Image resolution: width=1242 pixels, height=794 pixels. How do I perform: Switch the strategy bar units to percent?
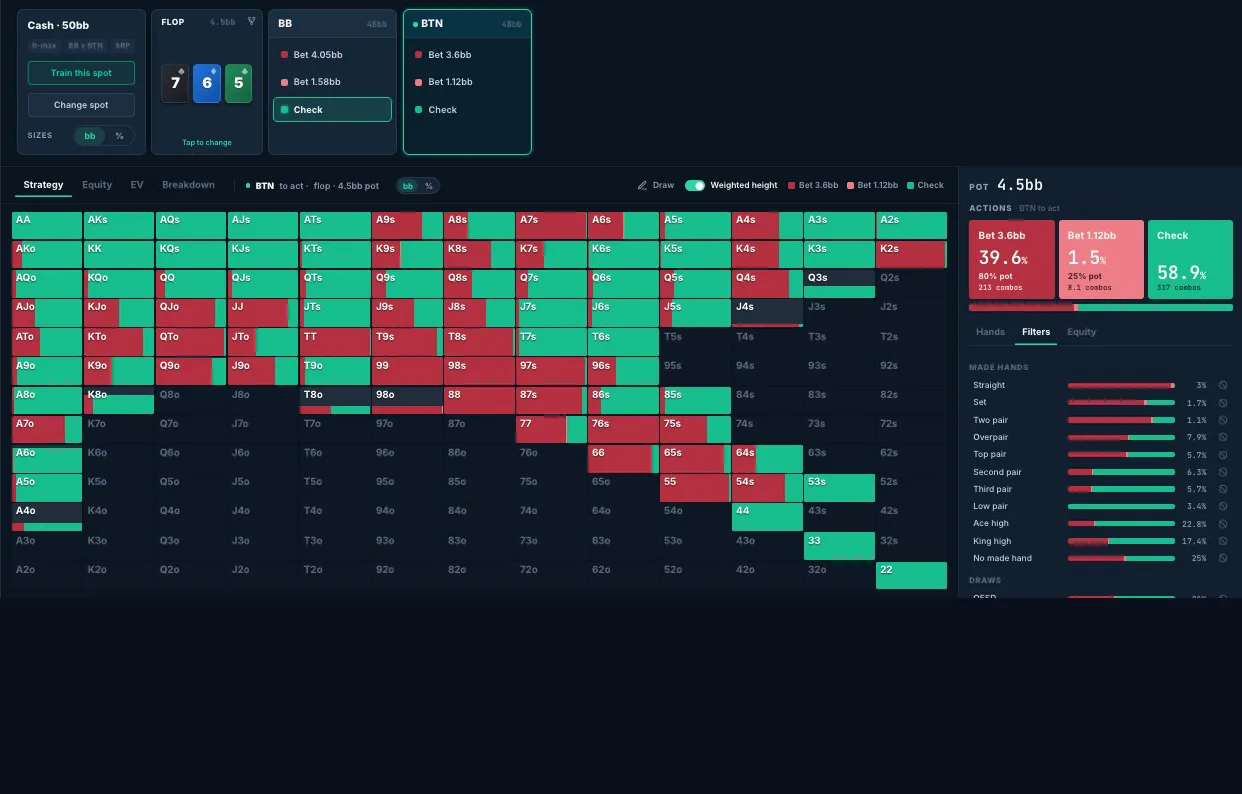(429, 186)
